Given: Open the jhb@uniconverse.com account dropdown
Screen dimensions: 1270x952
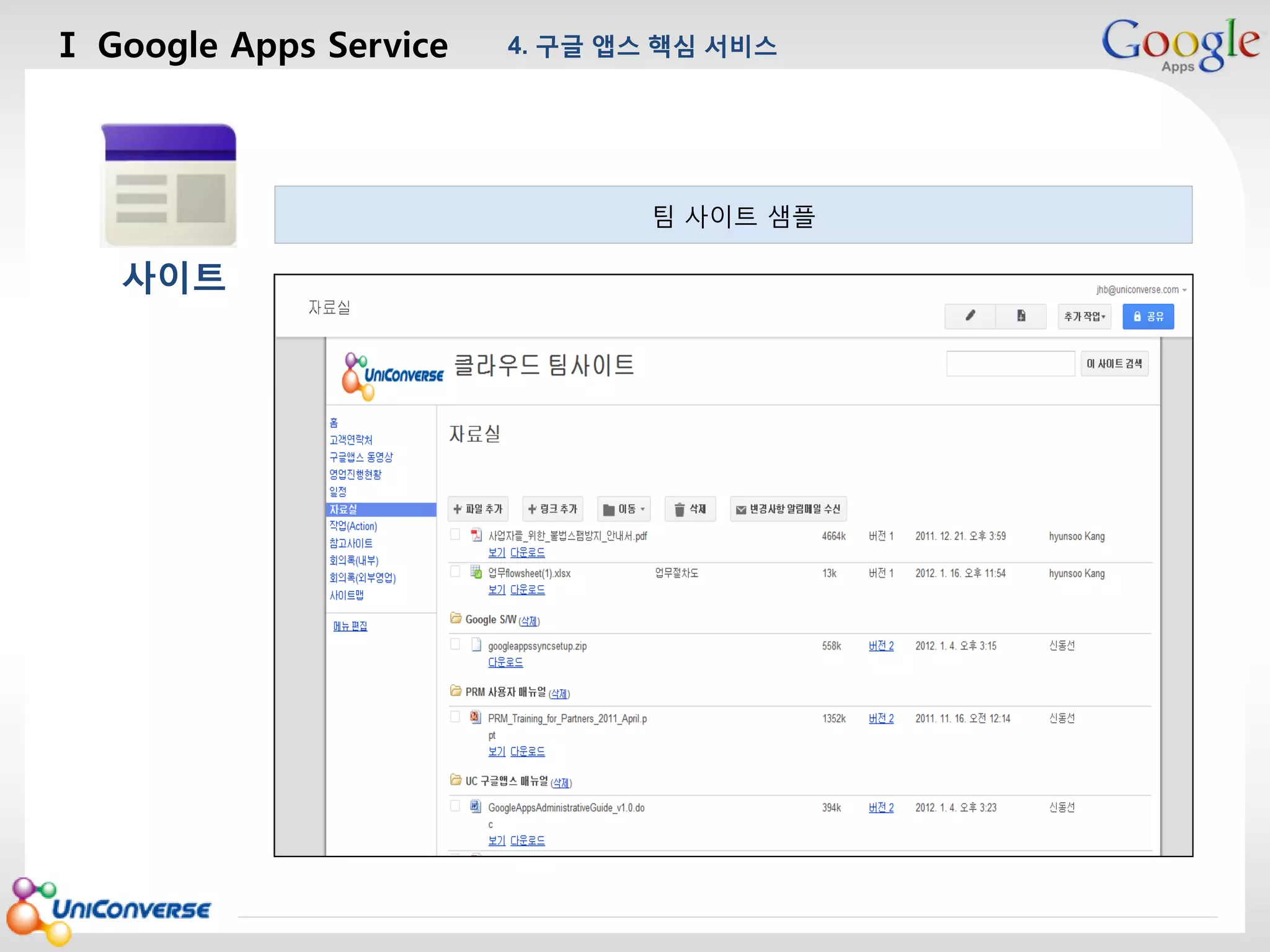Looking at the screenshot, I should 1141,289.
